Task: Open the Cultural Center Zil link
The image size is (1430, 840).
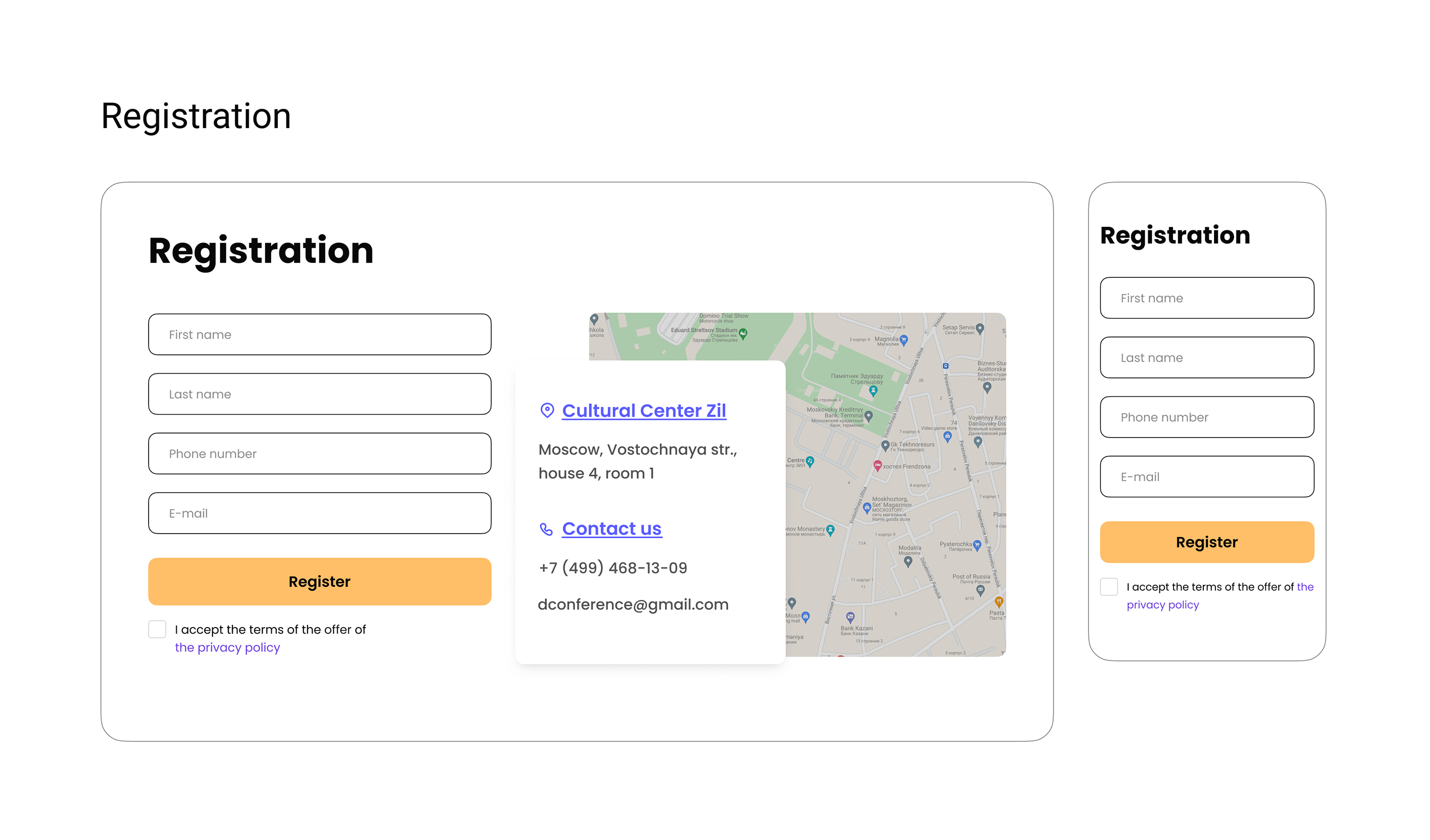Action: [x=644, y=411]
